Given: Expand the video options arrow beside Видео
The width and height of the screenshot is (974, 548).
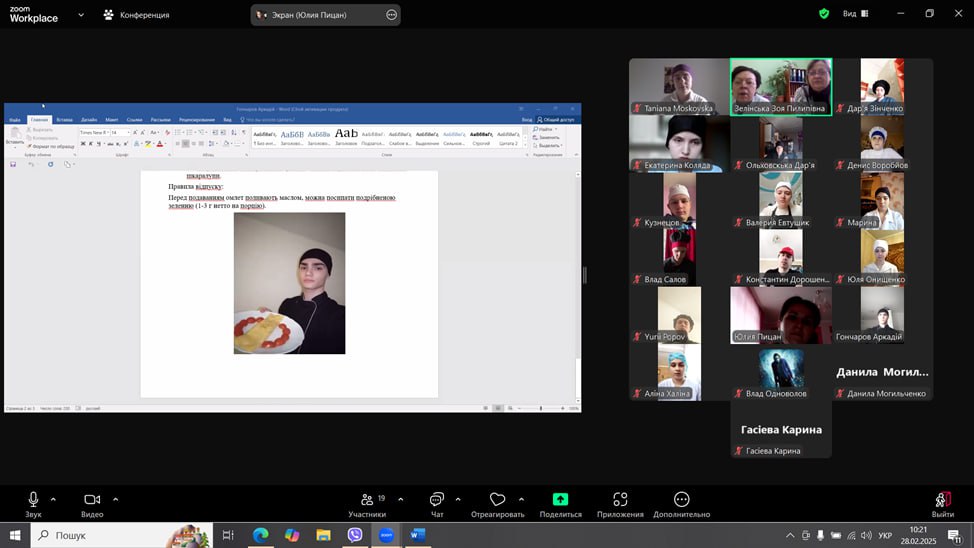Looking at the screenshot, I should pos(115,499).
